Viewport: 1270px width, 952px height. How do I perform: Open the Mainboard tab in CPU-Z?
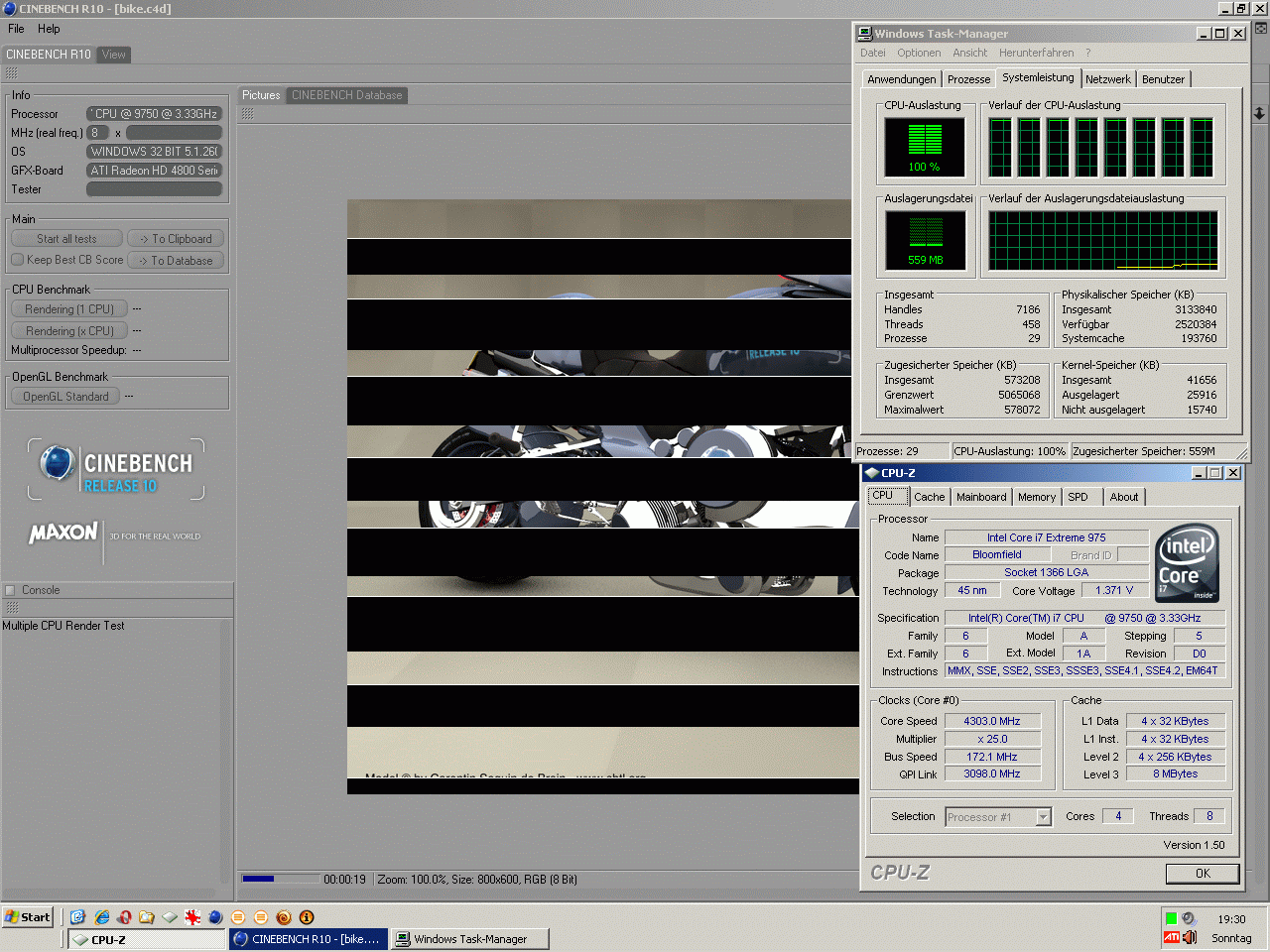[x=981, y=497]
